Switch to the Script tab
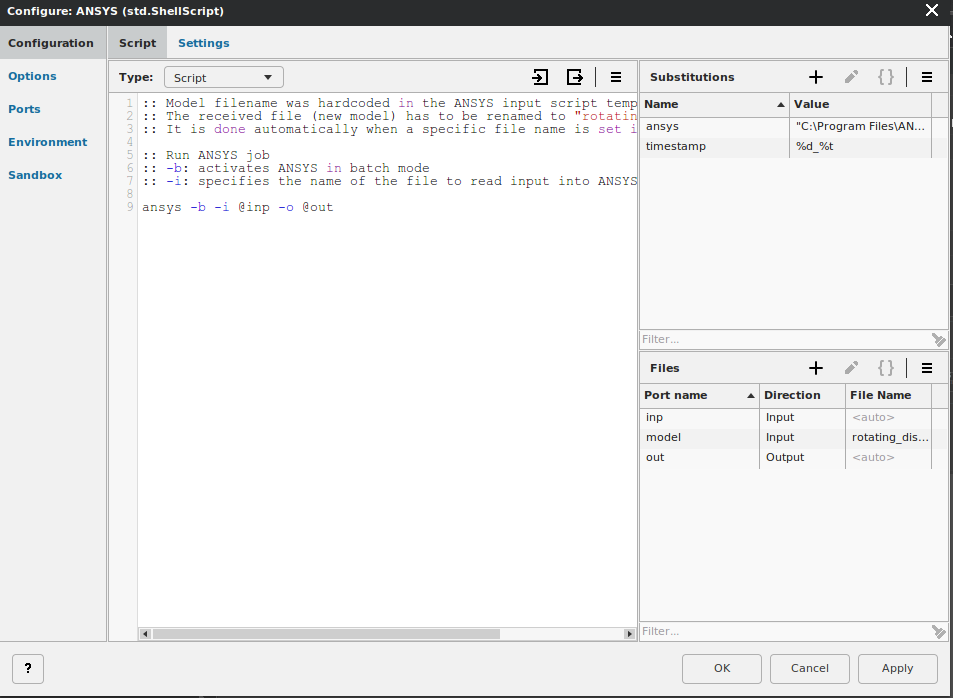Screen dimensions: 953x698 (137, 43)
